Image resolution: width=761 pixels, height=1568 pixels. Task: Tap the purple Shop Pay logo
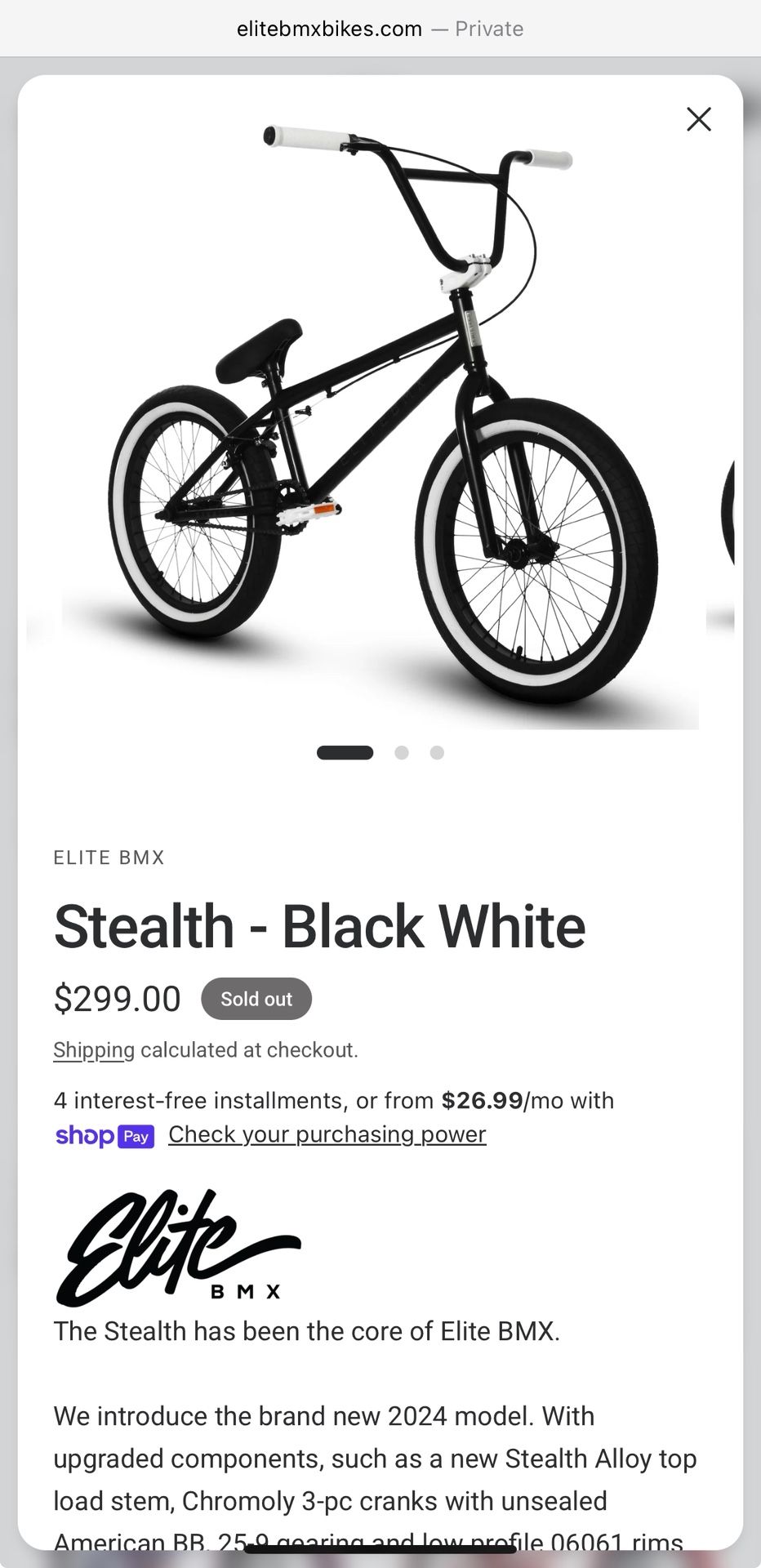[x=105, y=1136]
